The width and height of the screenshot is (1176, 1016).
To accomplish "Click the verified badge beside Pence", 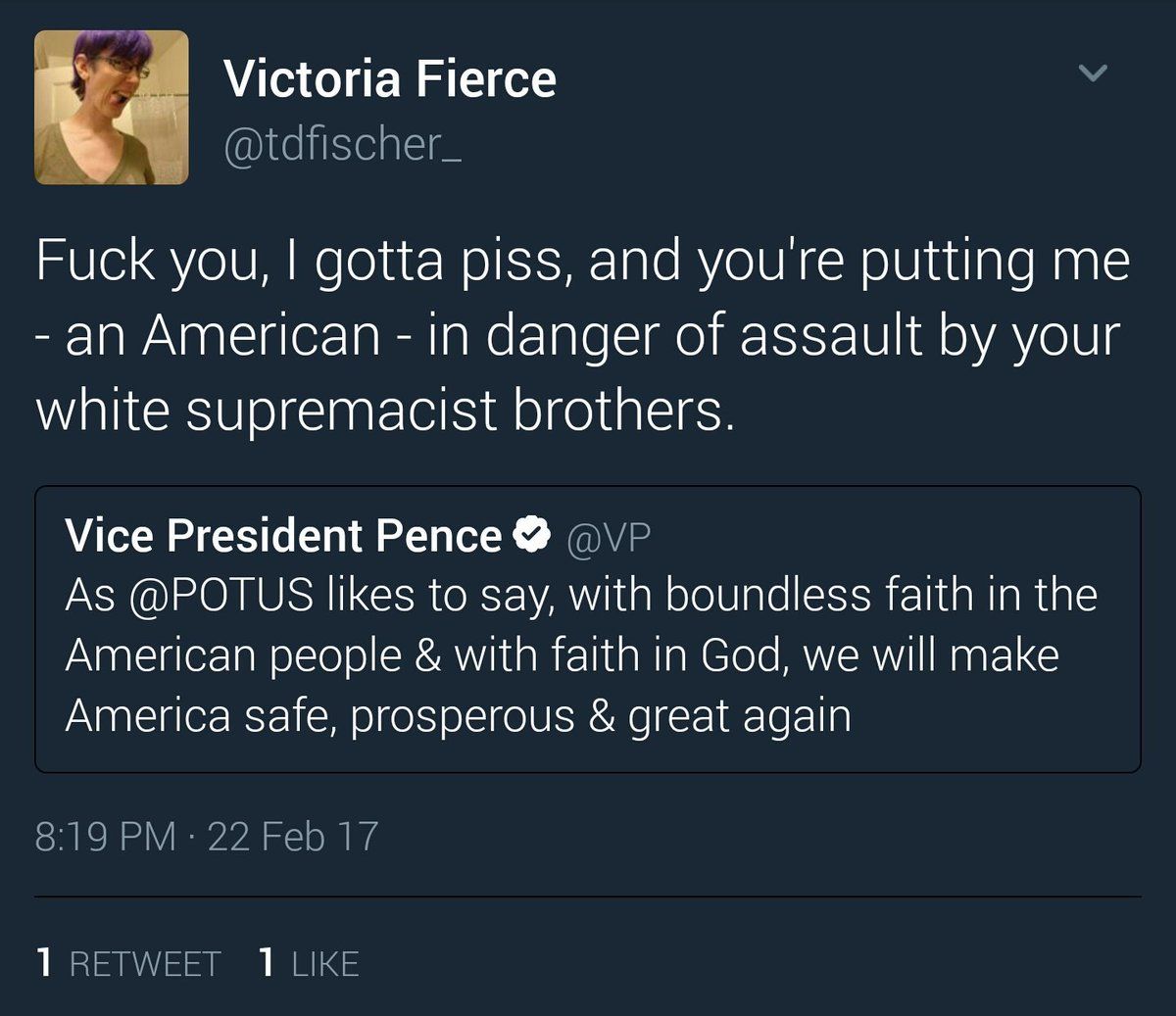I will pos(530,535).
